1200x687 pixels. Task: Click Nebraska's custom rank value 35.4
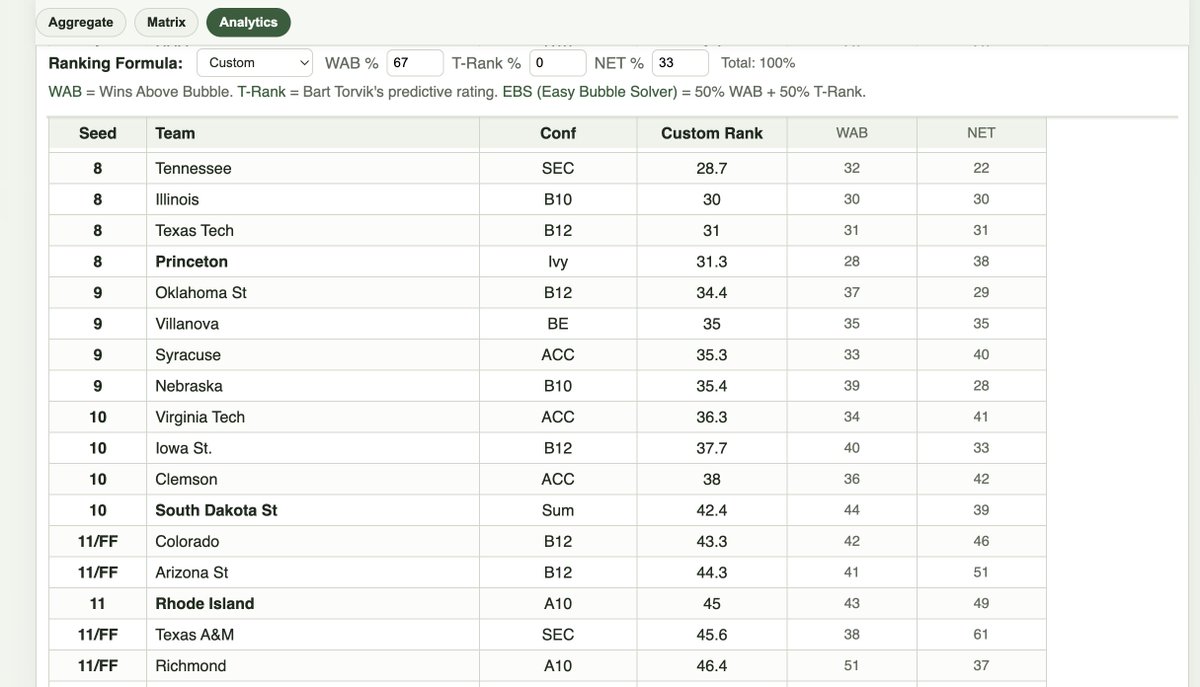(712, 385)
